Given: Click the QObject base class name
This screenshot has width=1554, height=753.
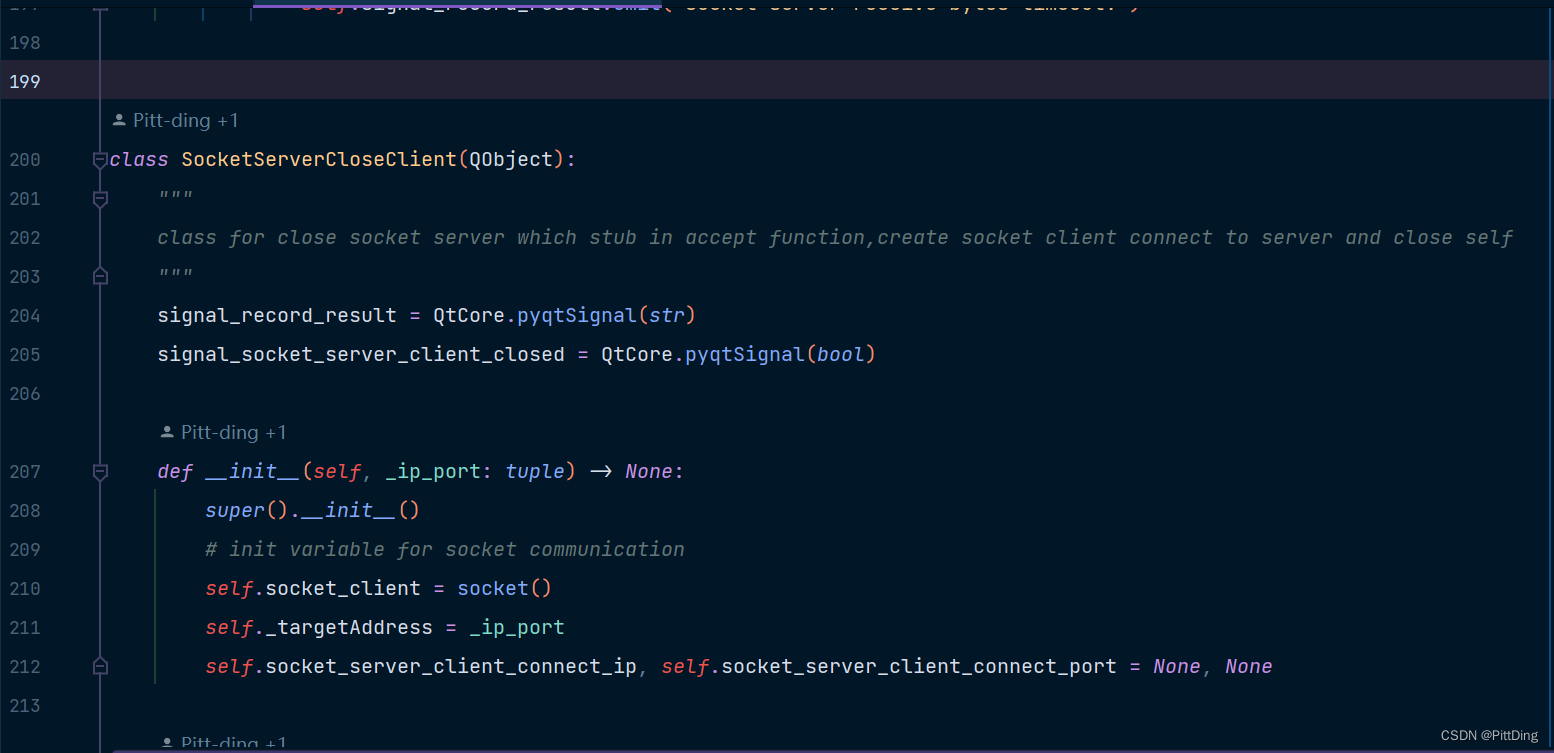Looking at the screenshot, I should coord(511,160).
